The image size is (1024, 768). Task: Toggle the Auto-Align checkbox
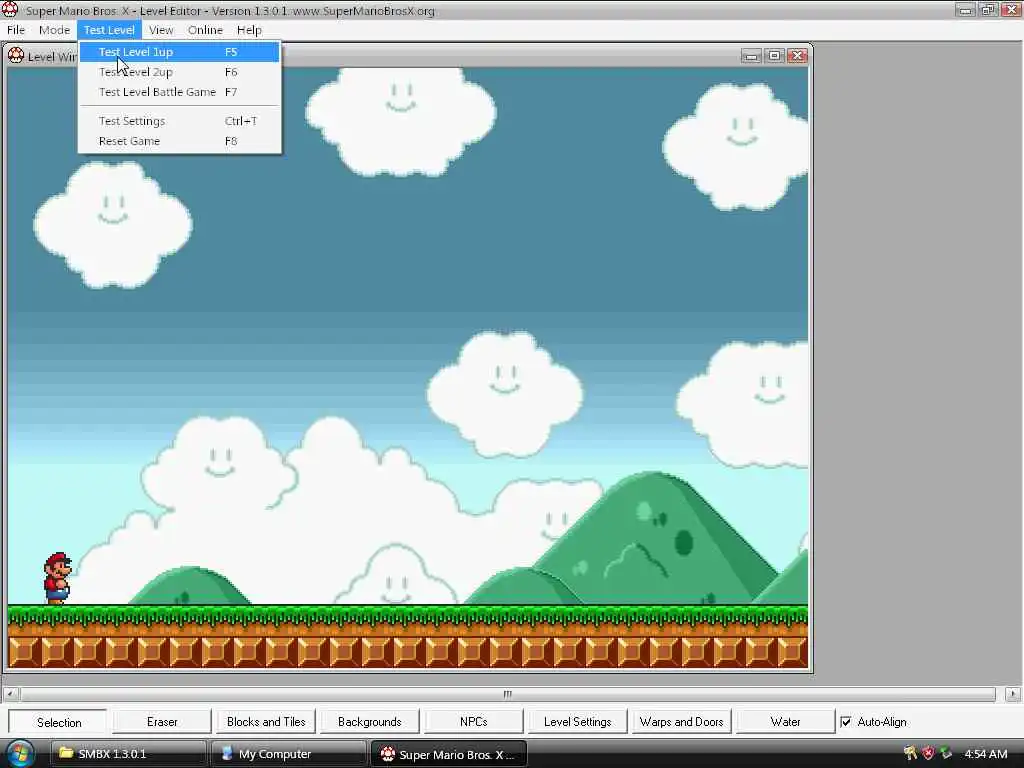pos(846,722)
